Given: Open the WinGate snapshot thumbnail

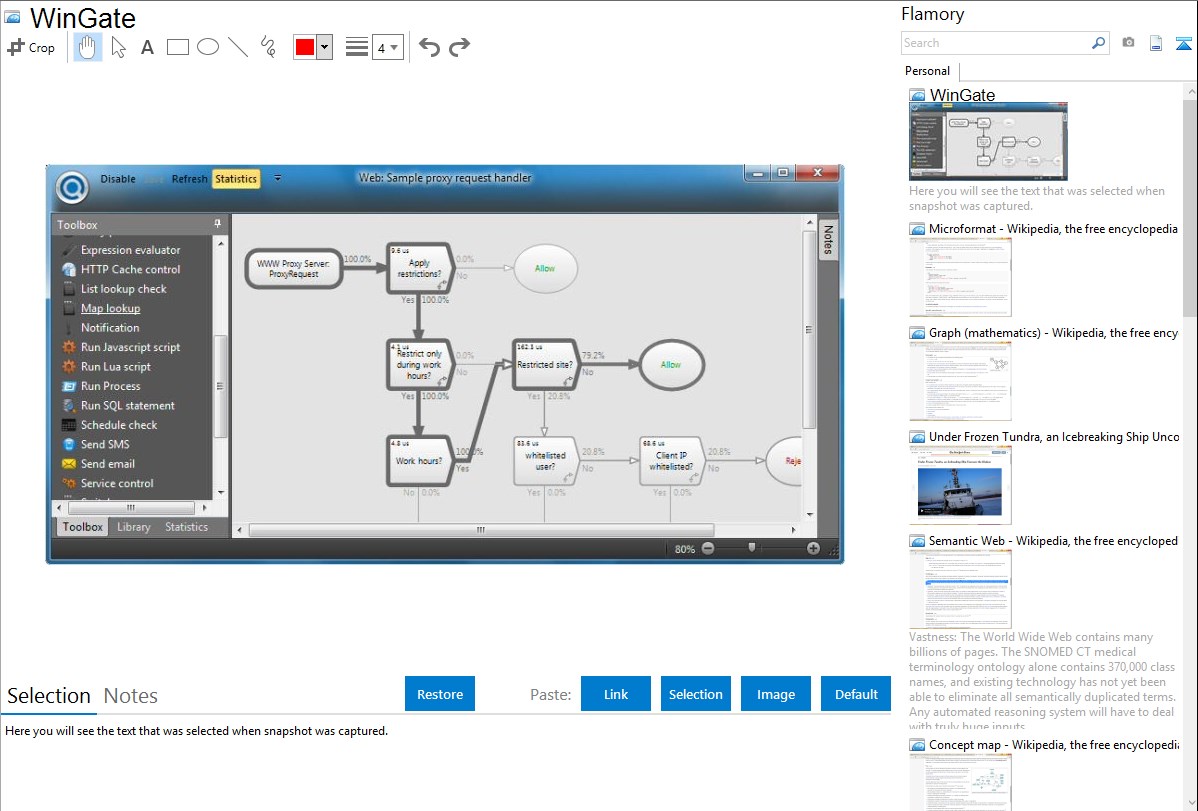Looking at the screenshot, I should 988,141.
